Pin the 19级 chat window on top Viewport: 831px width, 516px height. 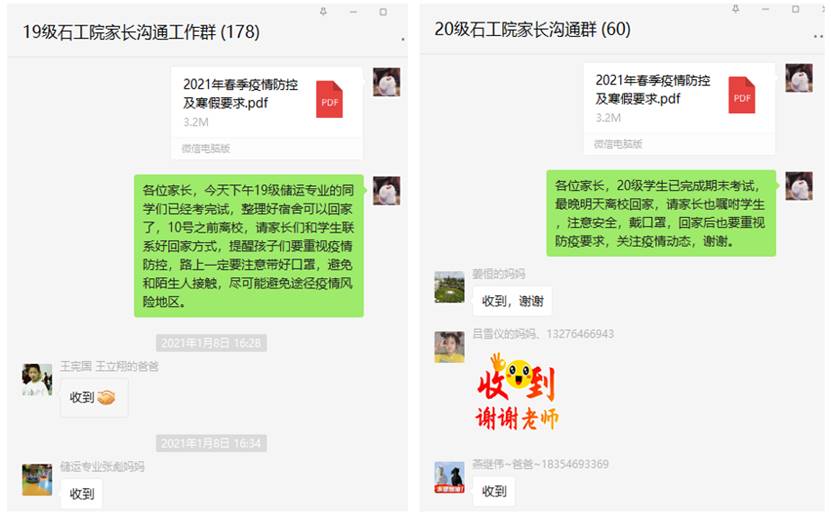tap(323, 11)
